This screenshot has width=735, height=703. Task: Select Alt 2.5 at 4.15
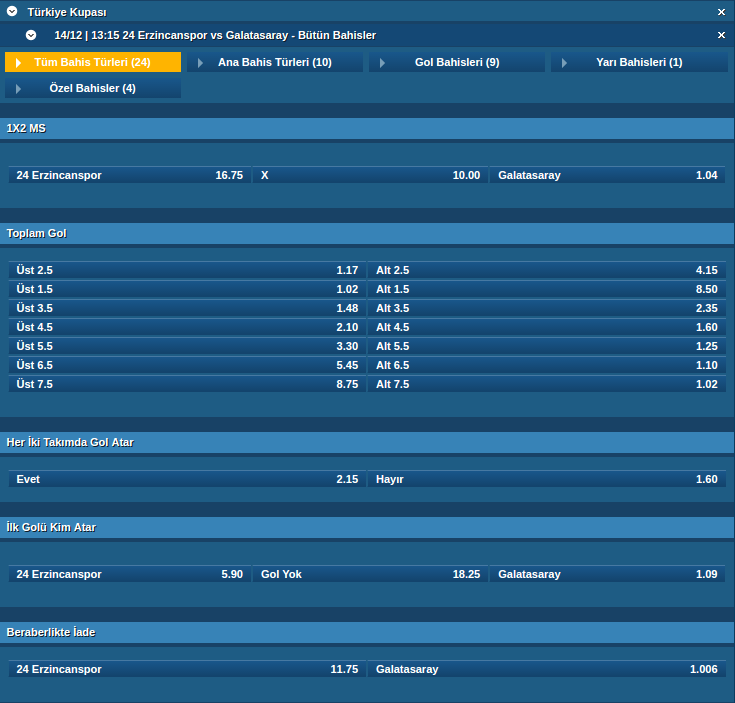point(547,270)
